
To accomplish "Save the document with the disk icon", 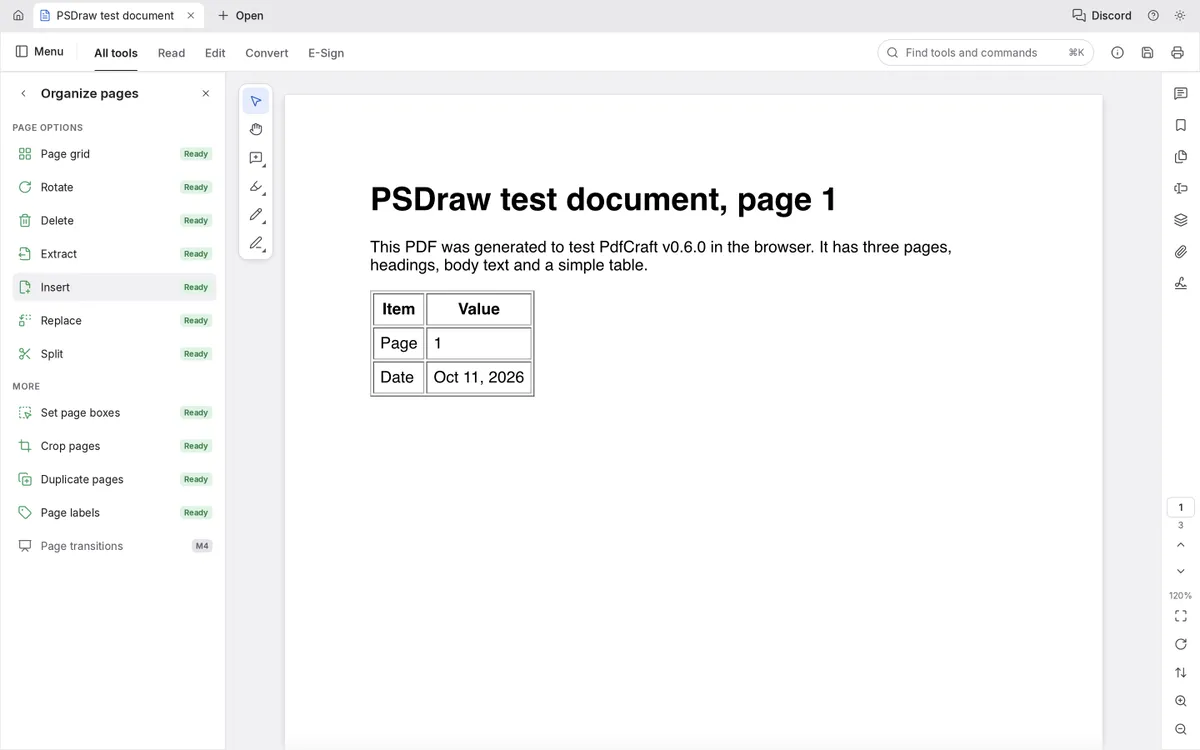I will (1147, 53).
